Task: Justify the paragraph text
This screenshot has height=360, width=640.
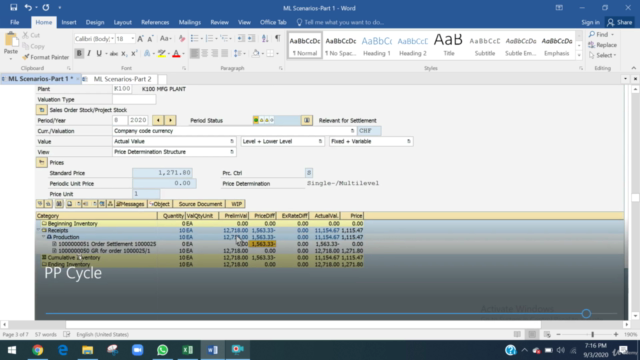Action: tap(224, 53)
